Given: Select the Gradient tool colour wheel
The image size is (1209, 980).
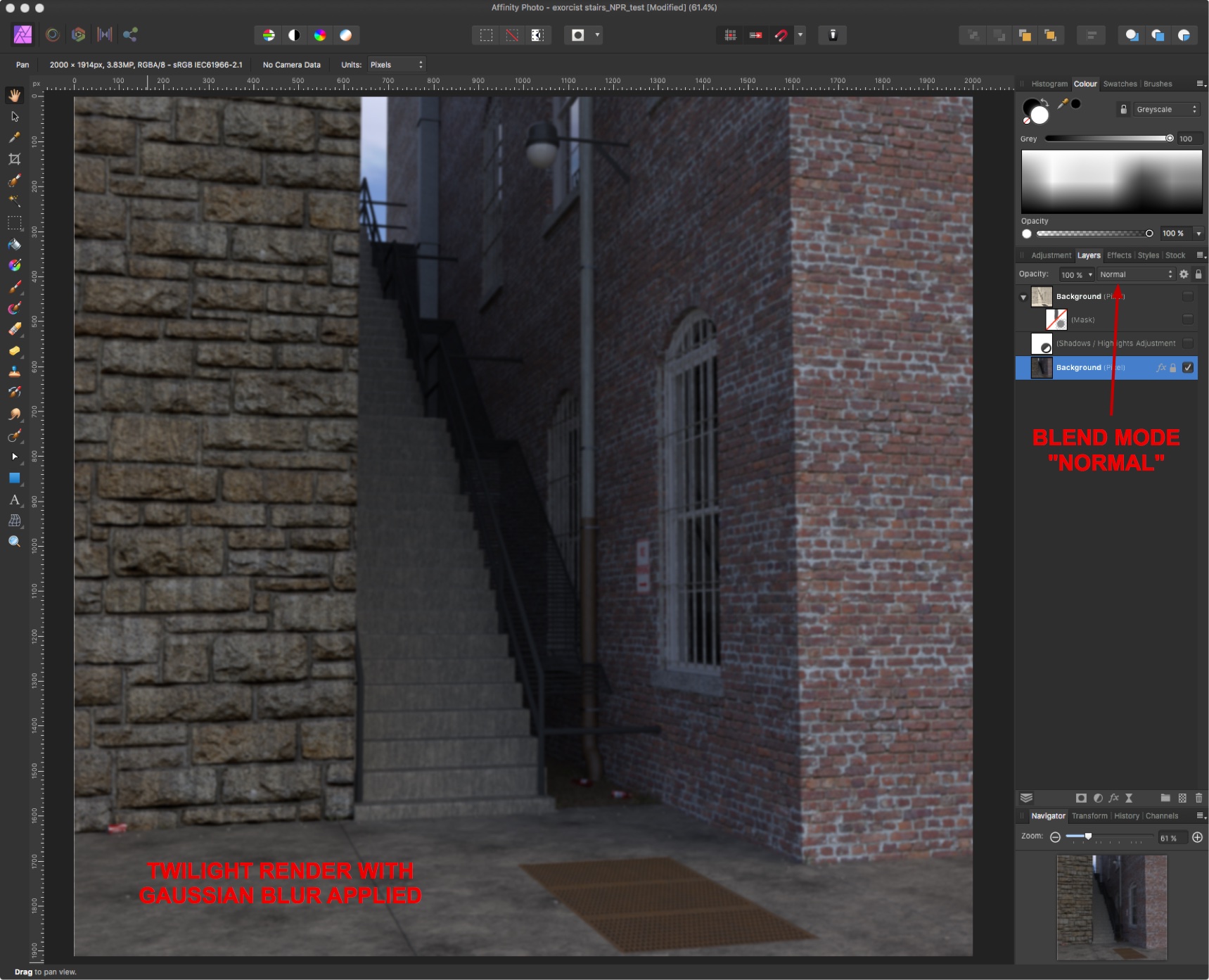Looking at the screenshot, I should (14, 265).
